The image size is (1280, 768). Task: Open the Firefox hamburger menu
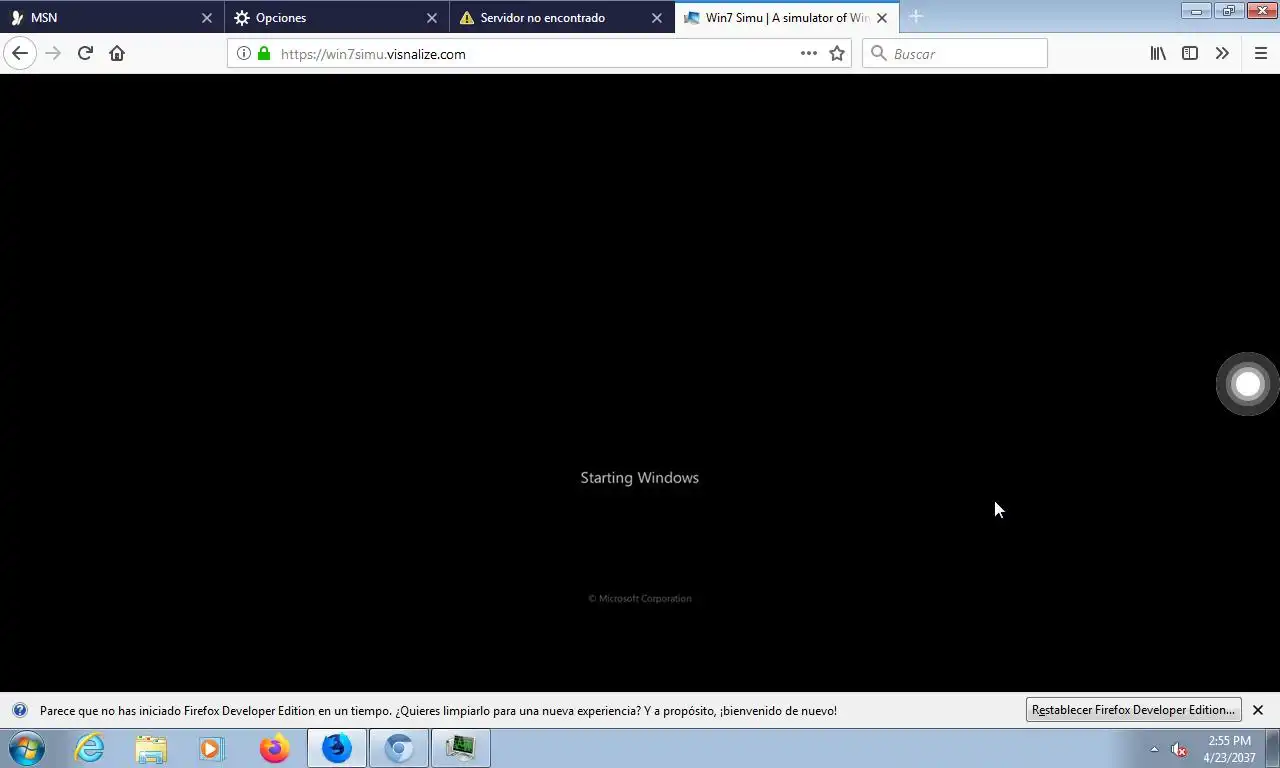pyautogui.click(x=1260, y=53)
